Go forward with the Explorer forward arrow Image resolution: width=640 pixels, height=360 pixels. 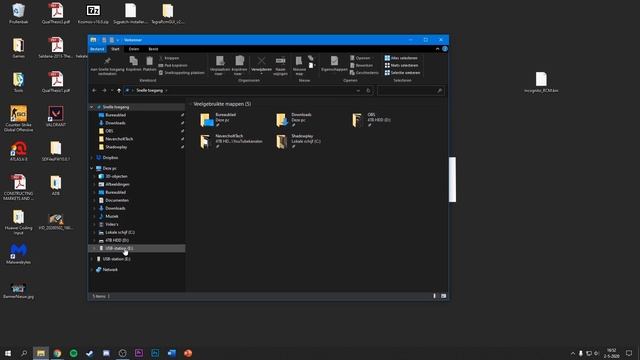tap(104, 91)
